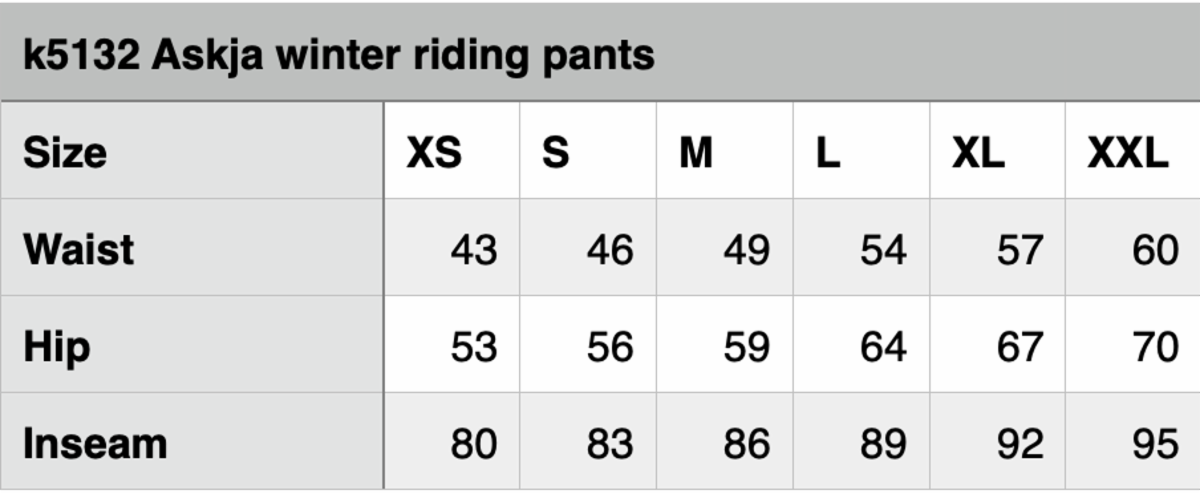Select the XL column header
Viewport: 1200px width, 494px height.
978,153
